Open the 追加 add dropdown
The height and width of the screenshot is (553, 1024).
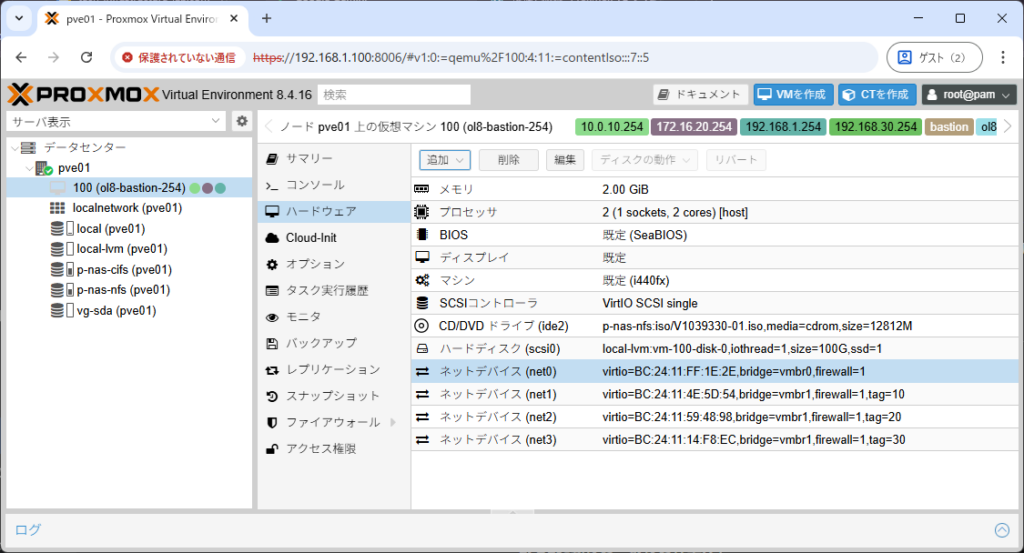[445, 160]
